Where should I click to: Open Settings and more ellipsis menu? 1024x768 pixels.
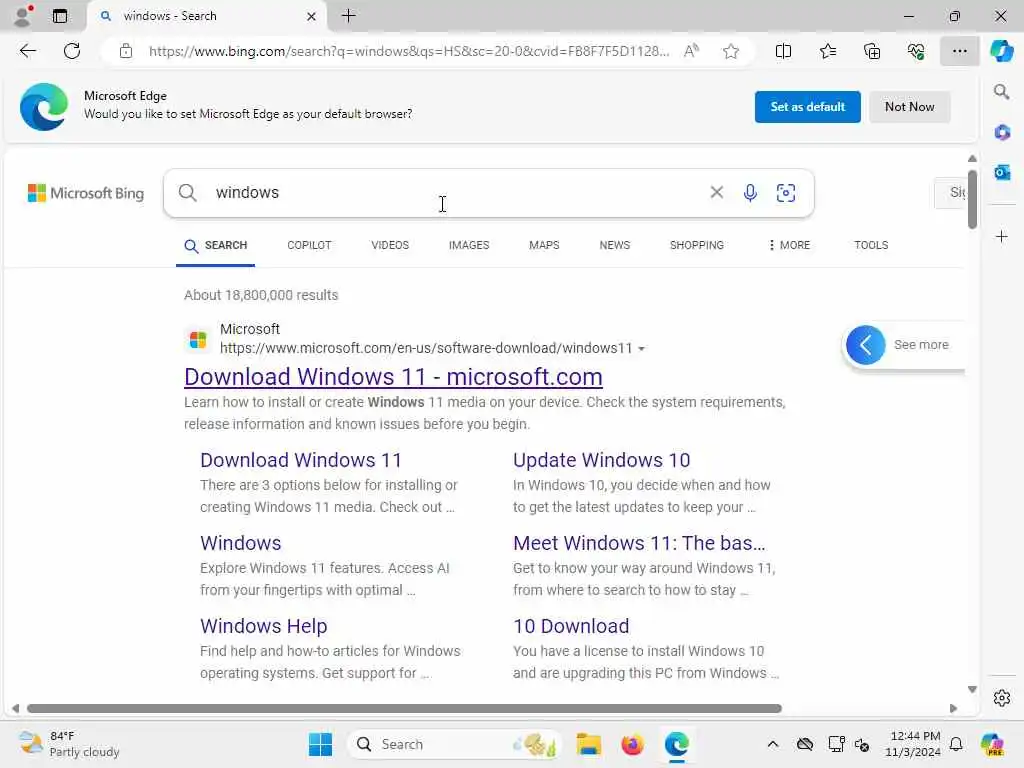tap(959, 51)
